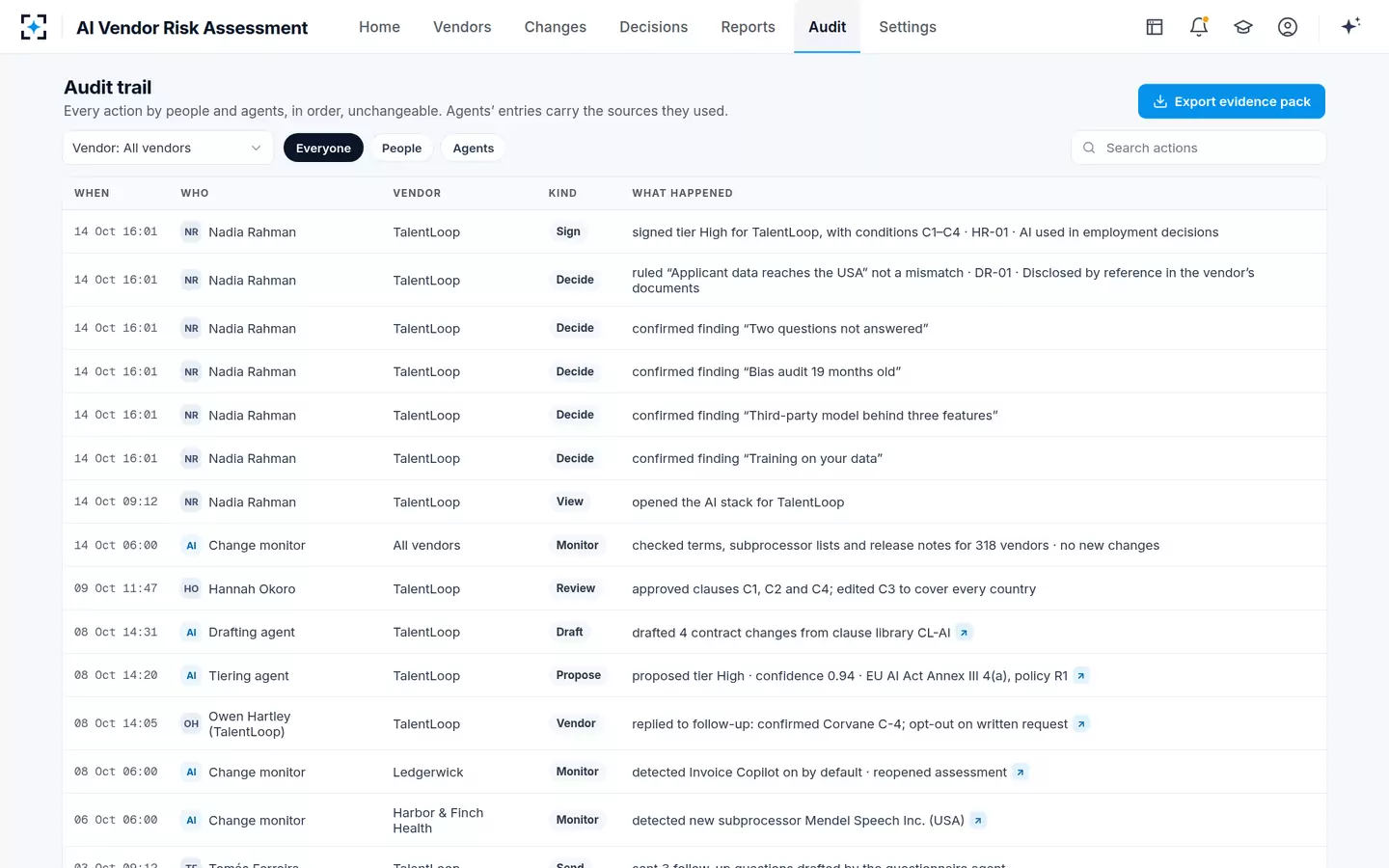The width and height of the screenshot is (1389, 868).
Task: Open the Vendor: All vendors dropdown
Action: tap(168, 148)
